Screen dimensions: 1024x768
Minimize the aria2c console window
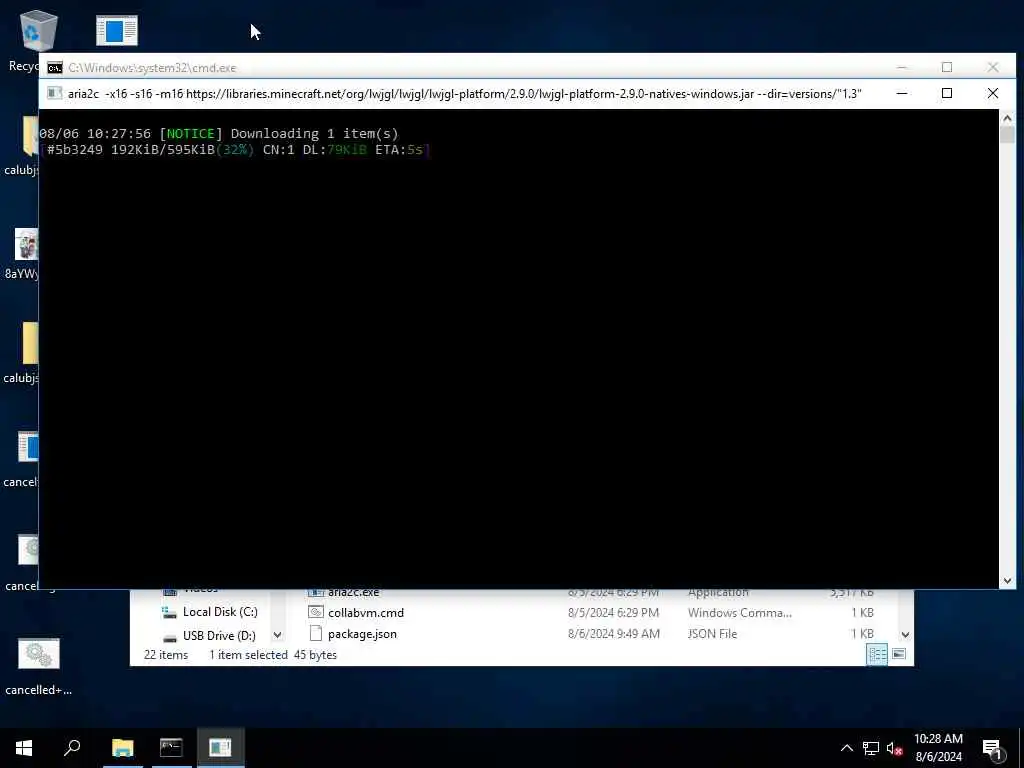coord(901,93)
